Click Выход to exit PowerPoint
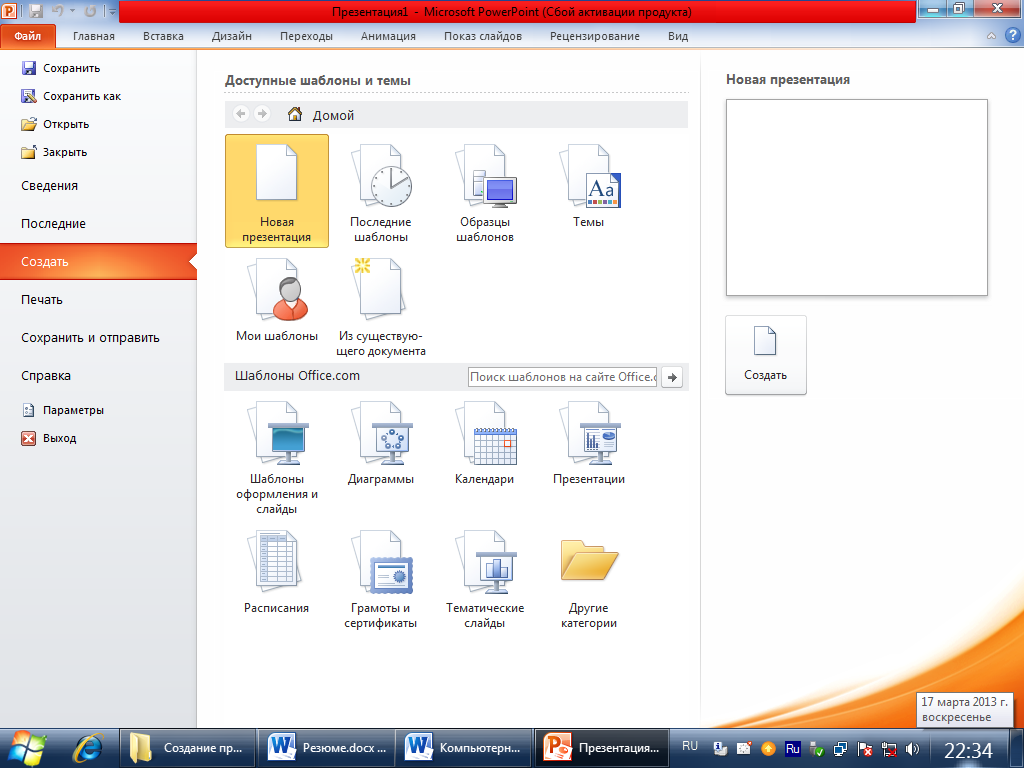The width and height of the screenshot is (1024, 768). 49,438
